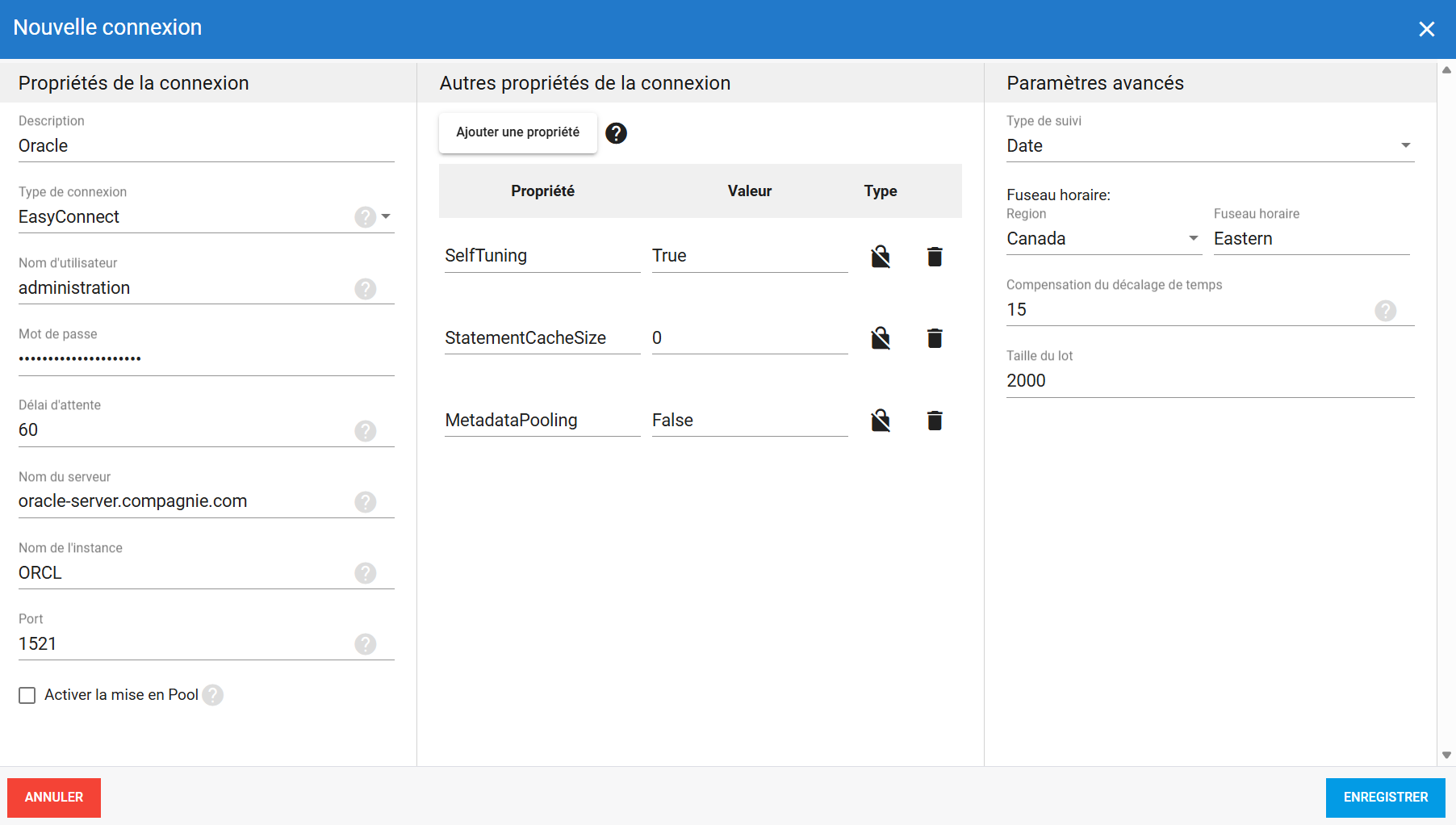The image size is (1456, 825).
Task: Edit the StatementCacheSize value 0
Action: click(x=750, y=338)
